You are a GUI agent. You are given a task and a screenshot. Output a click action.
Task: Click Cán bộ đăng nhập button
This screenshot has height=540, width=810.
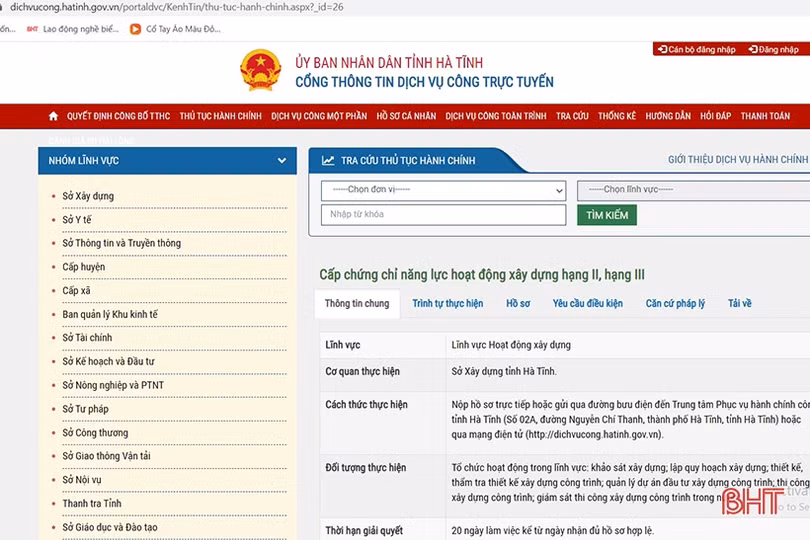tap(696, 50)
